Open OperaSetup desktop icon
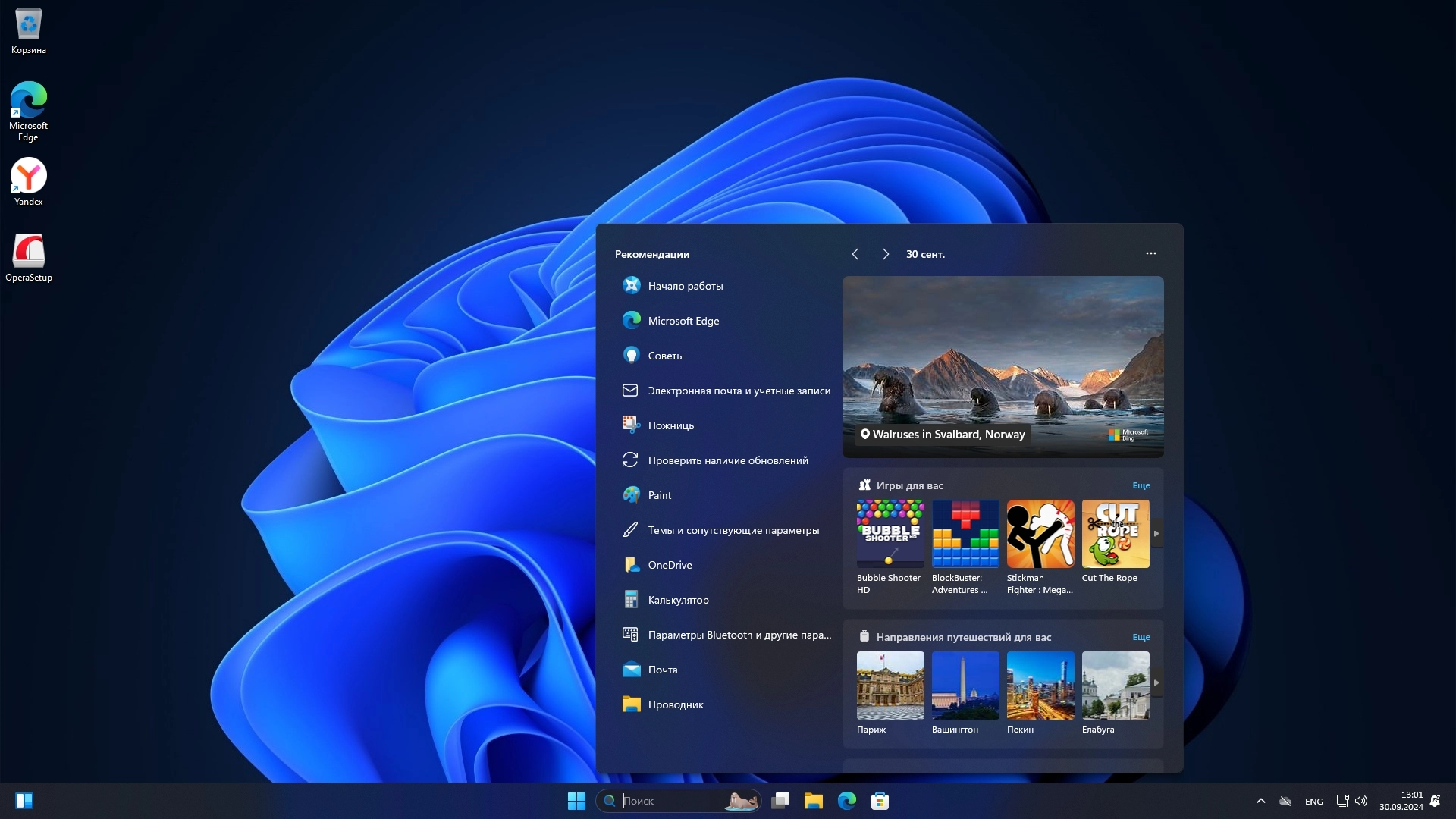The image size is (1456, 819). point(28,256)
